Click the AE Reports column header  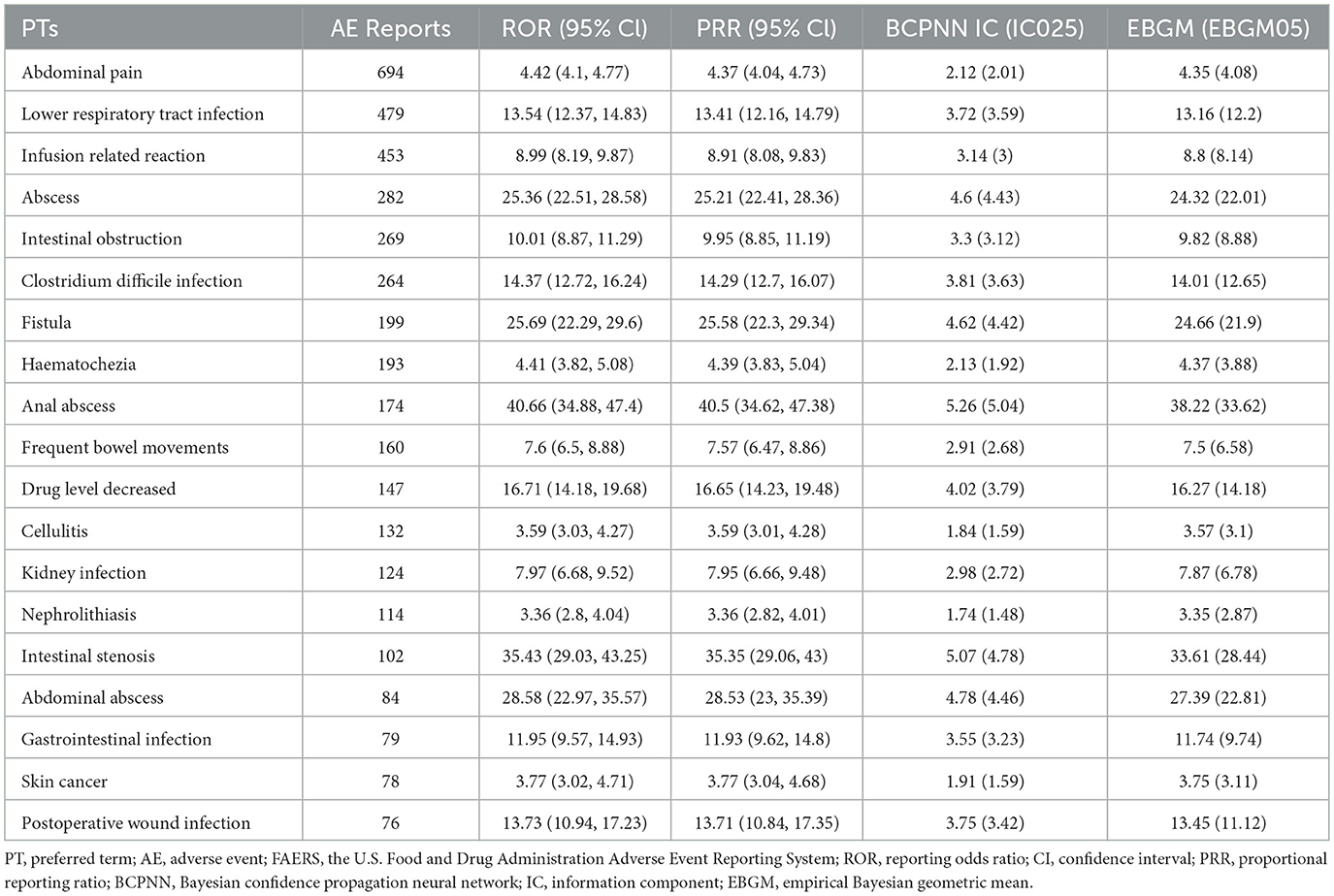pyautogui.click(x=390, y=28)
